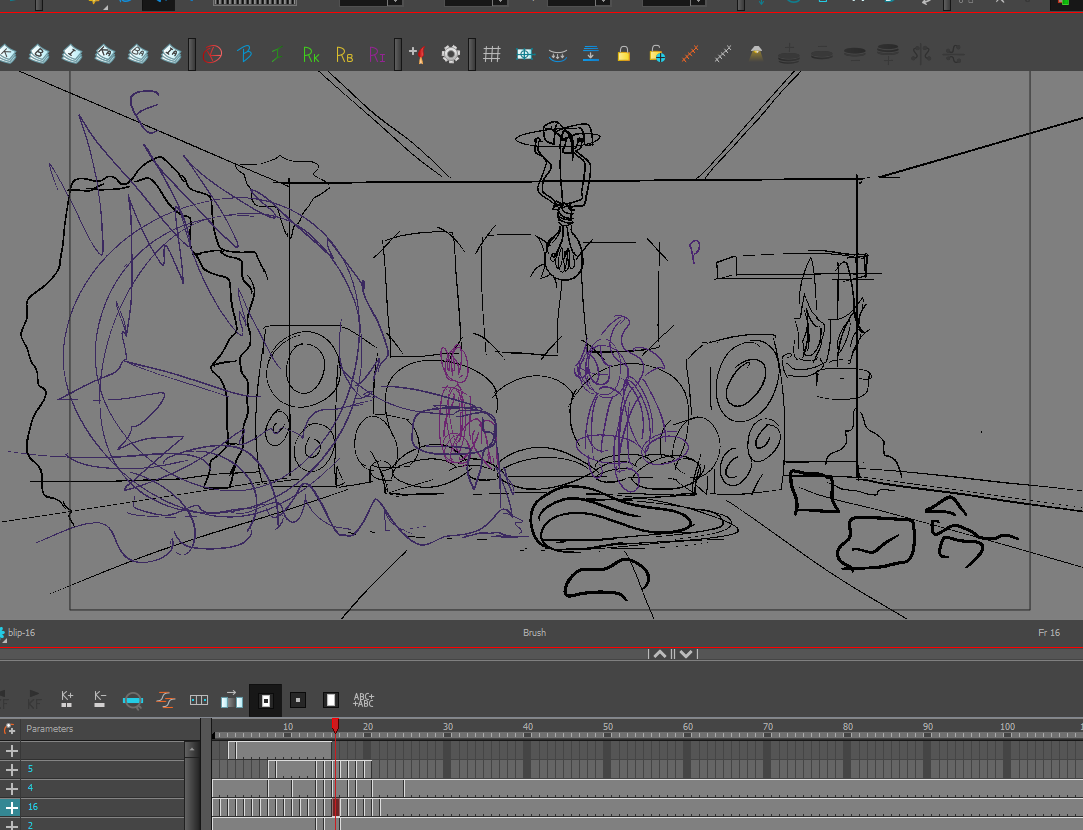Click the IA paper stack icon
This screenshot has height=830, width=1083.
click(171, 54)
